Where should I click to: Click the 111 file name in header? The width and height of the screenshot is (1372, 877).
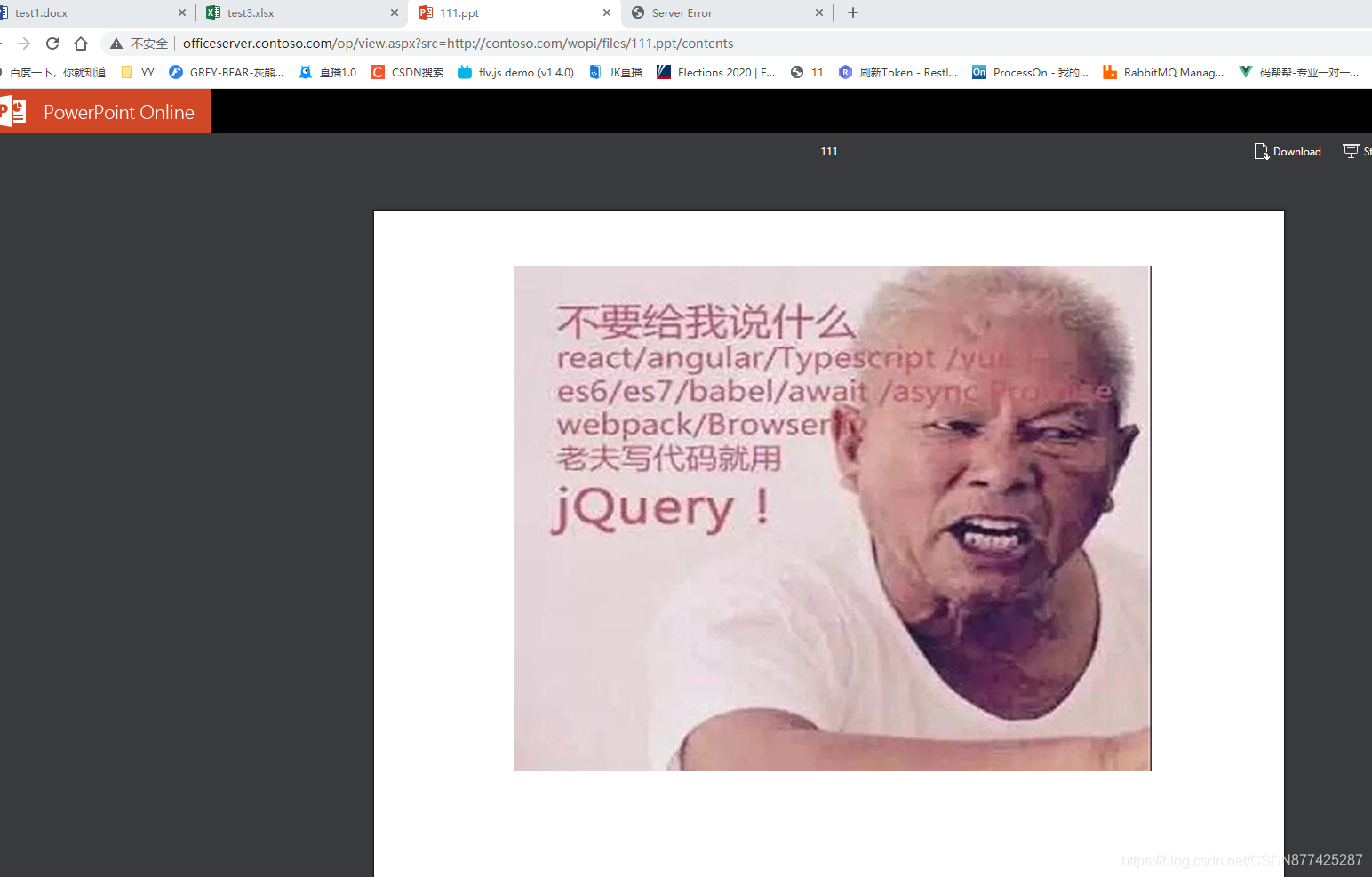click(x=829, y=152)
